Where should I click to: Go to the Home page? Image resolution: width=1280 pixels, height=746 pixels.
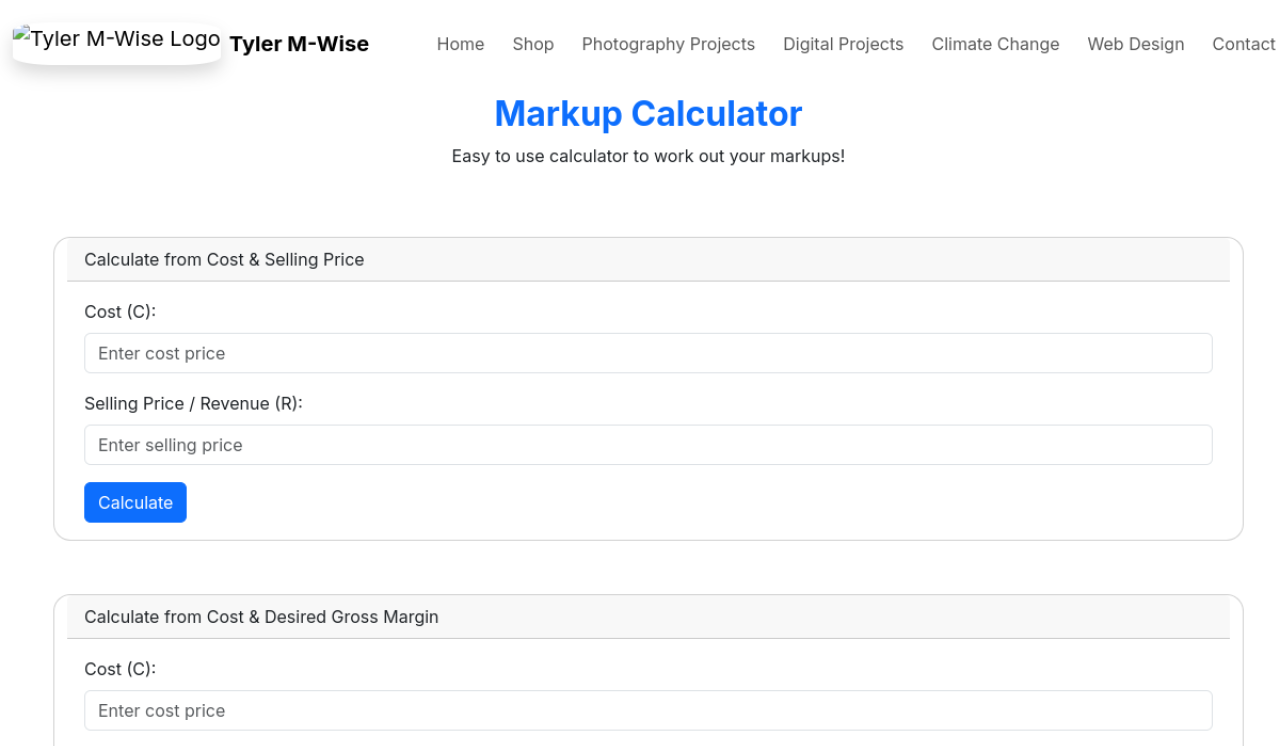tap(460, 44)
